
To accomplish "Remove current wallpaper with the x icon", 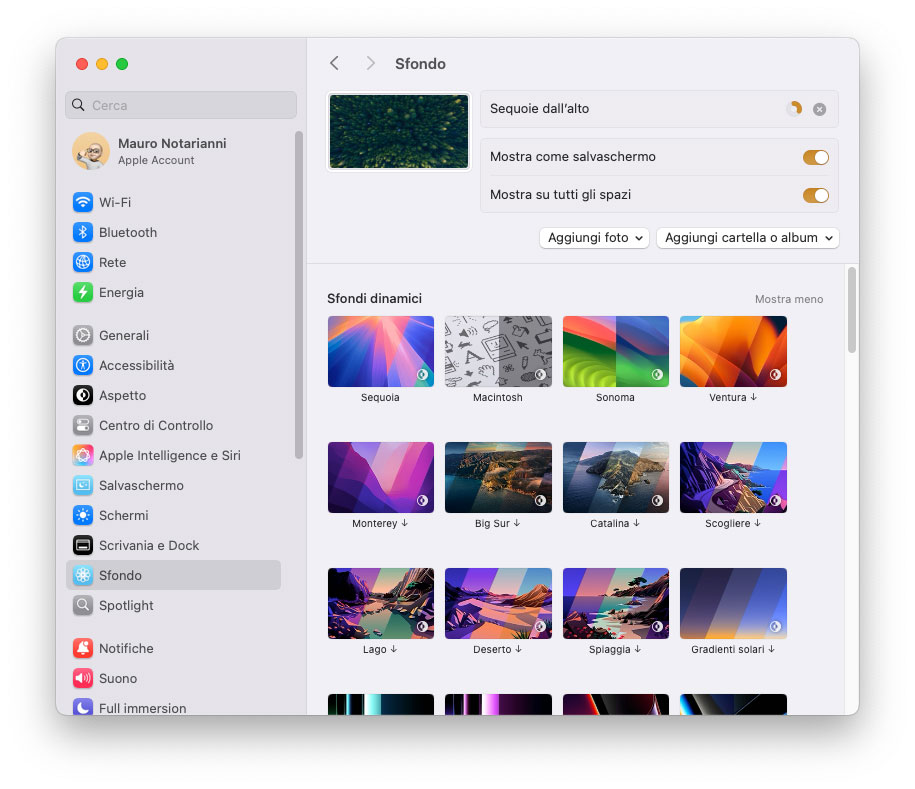I will tap(819, 110).
